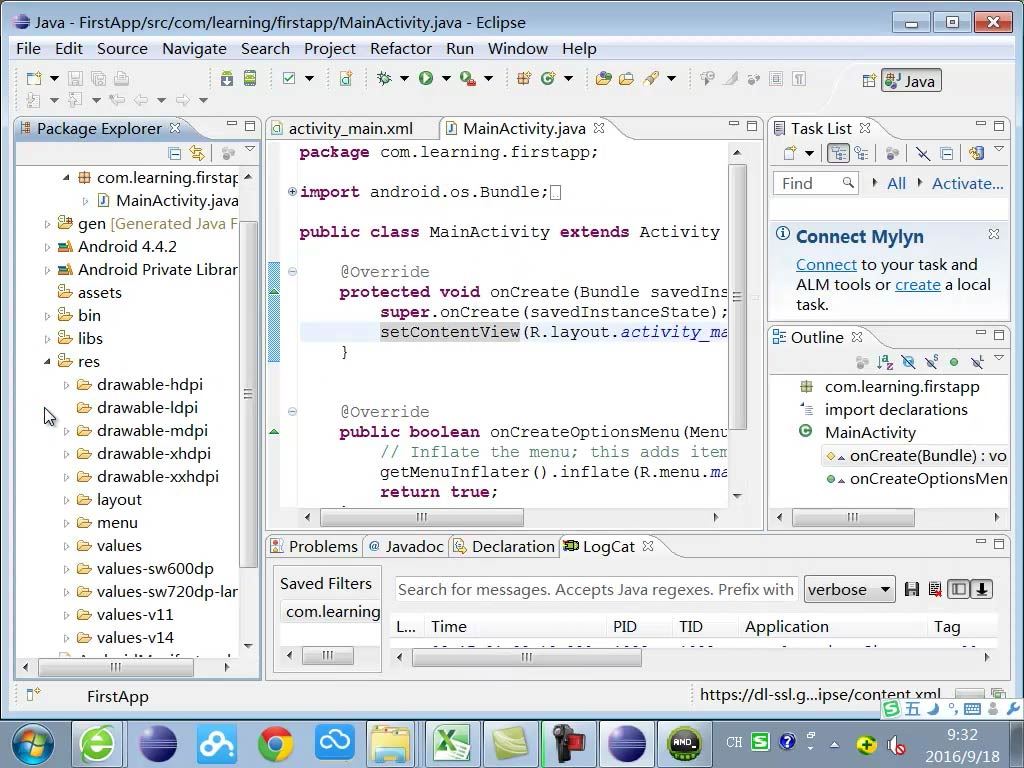Open Excel from the Windows taskbar
1024x768 pixels.
452,744
